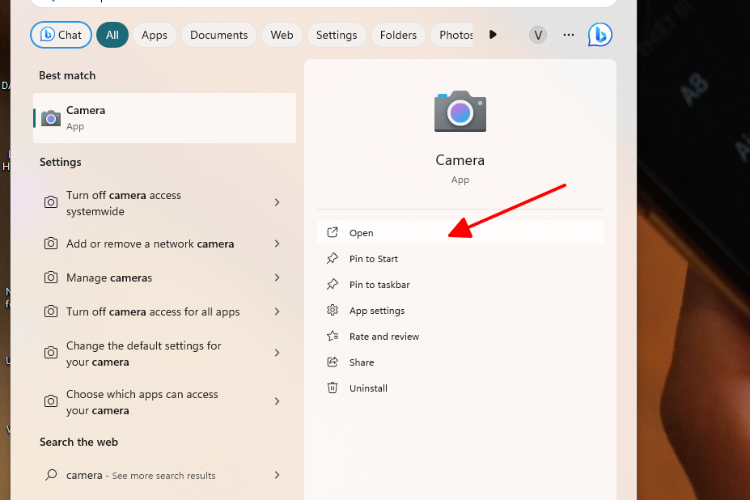This screenshot has height=500, width=750.
Task: Click the Pin to Start pin icon
Action: [332, 258]
